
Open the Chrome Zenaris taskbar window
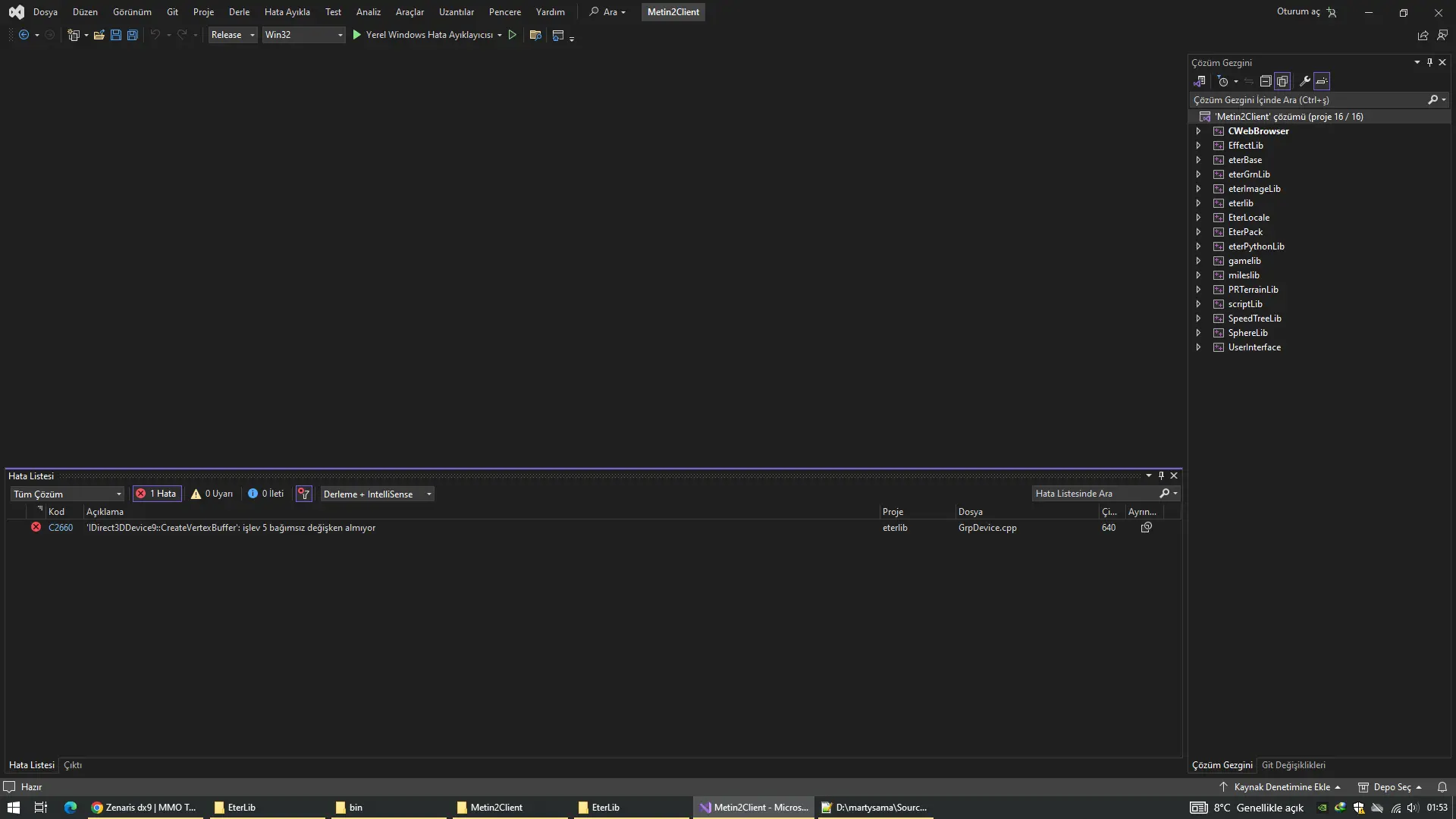click(144, 808)
